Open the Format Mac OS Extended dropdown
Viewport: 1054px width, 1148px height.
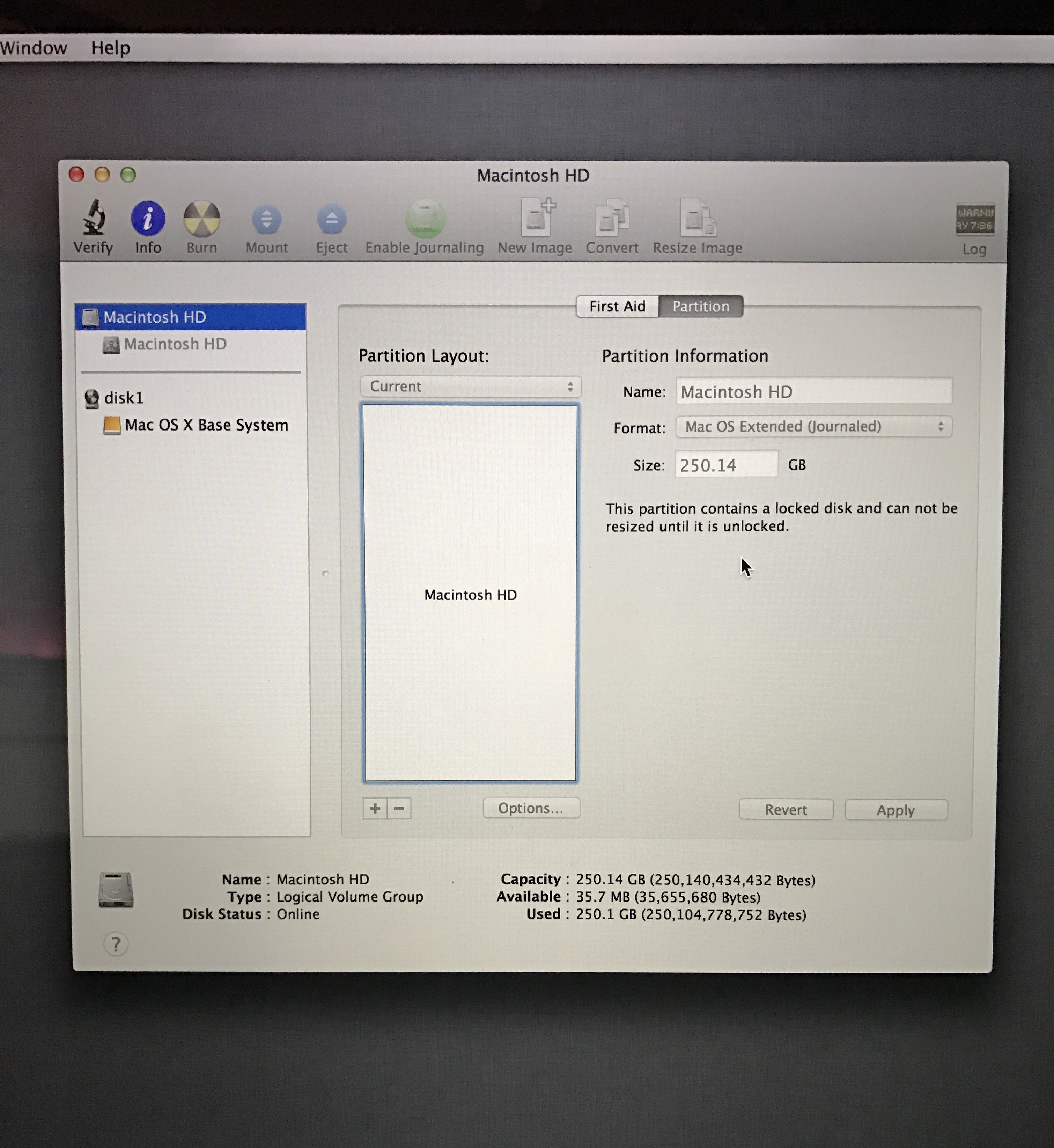point(813,427)
